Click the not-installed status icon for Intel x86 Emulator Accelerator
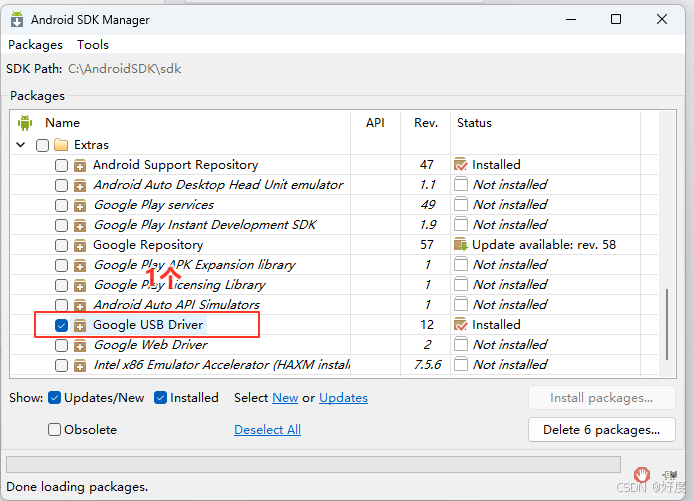The image size is (694, 501). click(461, 364)
